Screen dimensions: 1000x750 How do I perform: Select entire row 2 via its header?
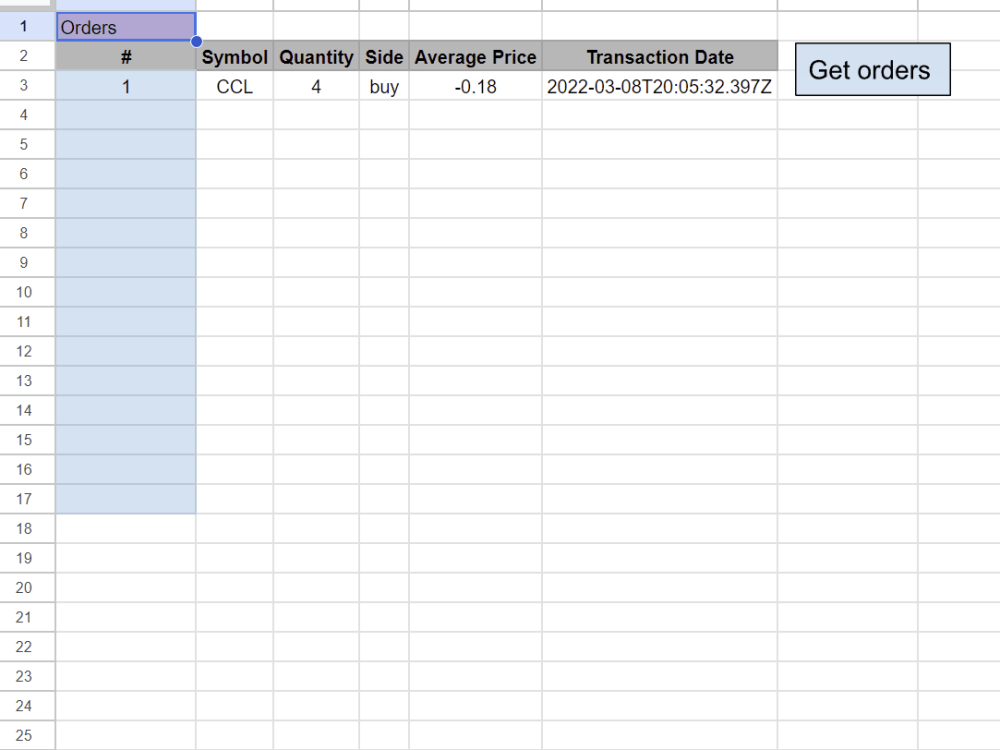(27, 56)
